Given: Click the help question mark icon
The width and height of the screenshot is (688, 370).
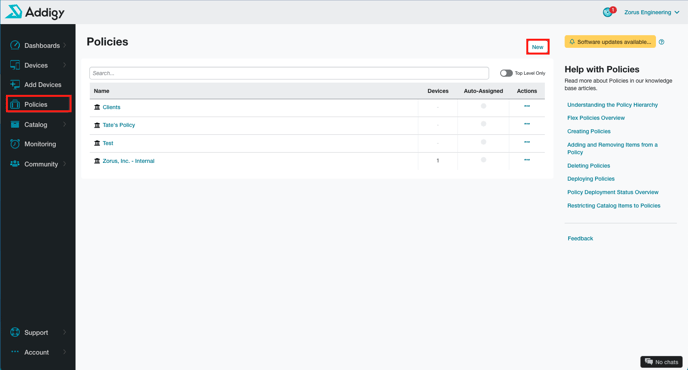Looking at the screenshot, I should 661,42.
